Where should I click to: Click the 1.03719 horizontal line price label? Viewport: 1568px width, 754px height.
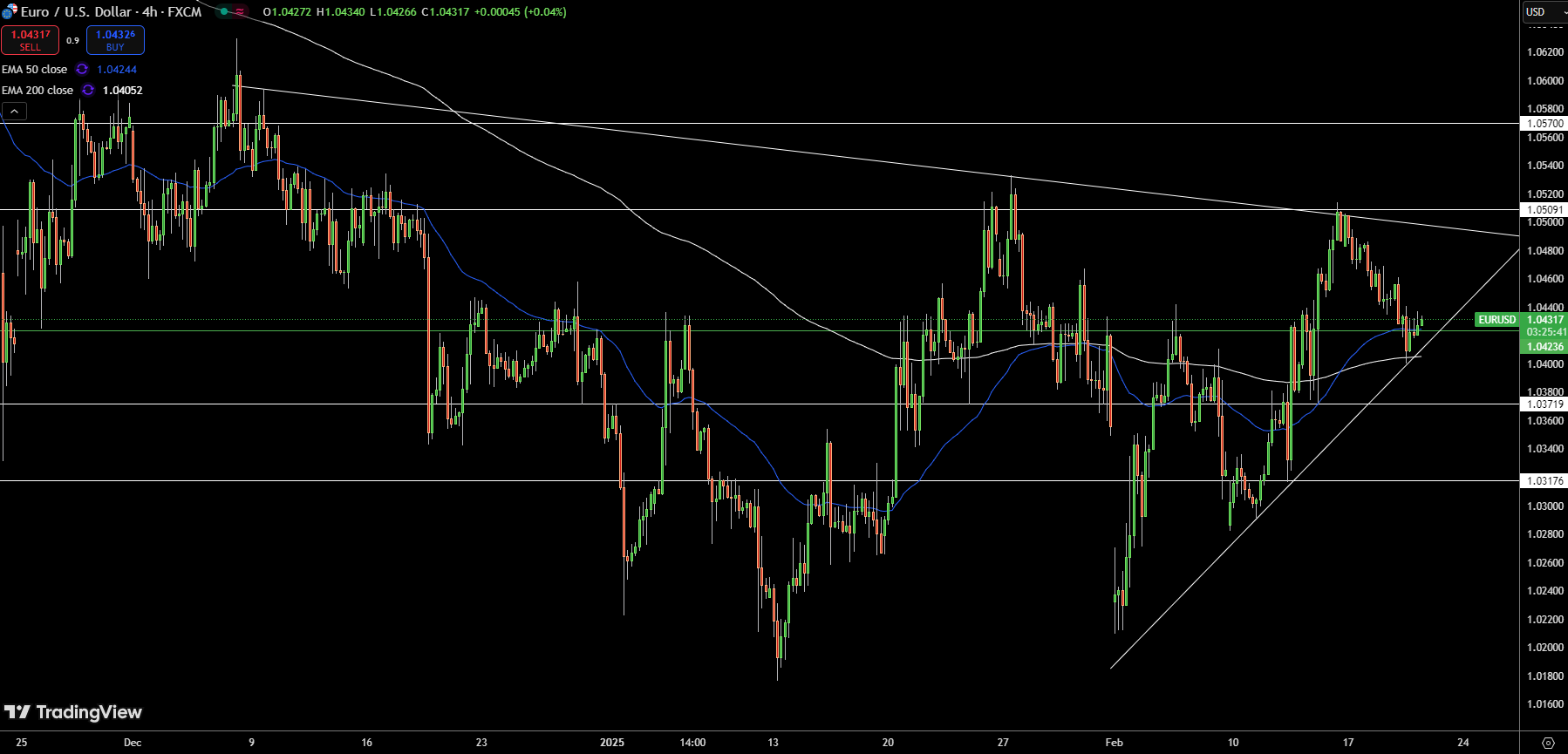pos(1544,404)
